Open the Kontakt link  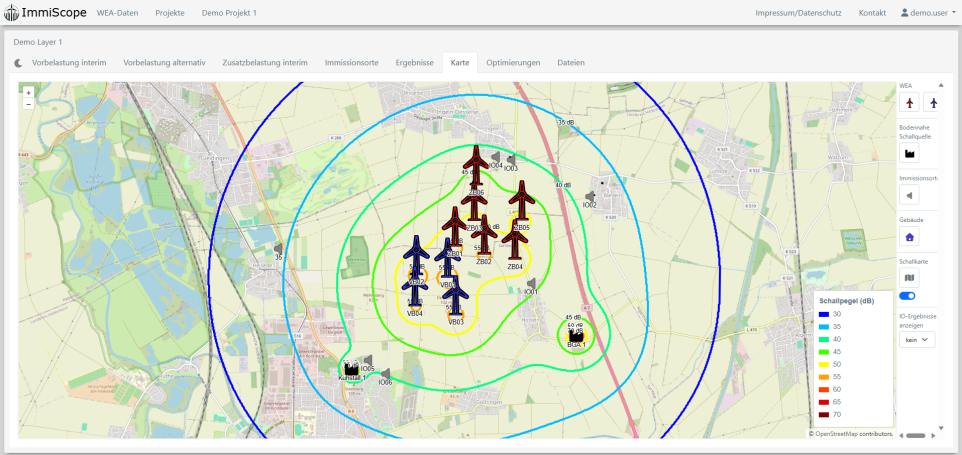click(x=872, y=13)
